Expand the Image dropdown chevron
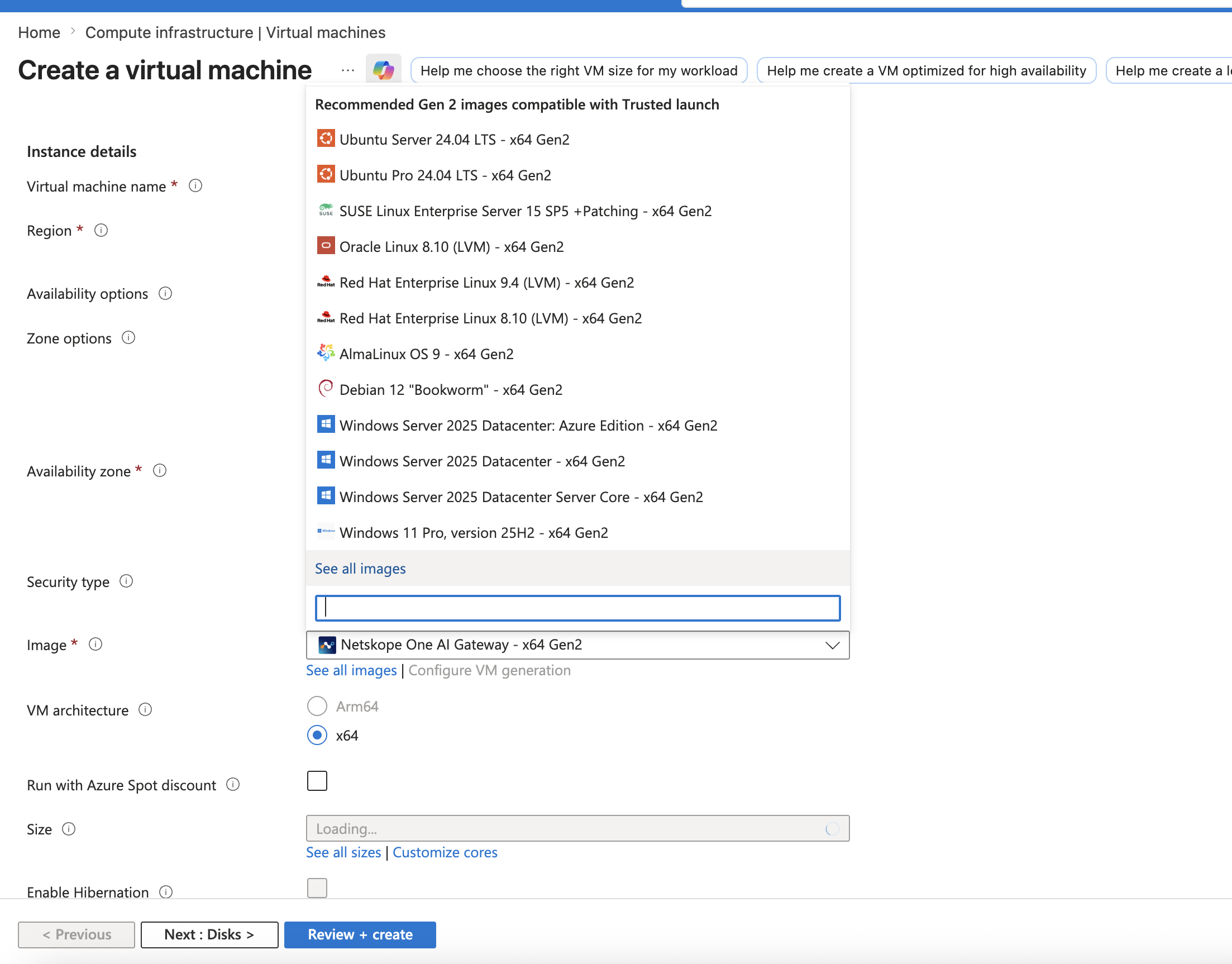 click(833, 645)
